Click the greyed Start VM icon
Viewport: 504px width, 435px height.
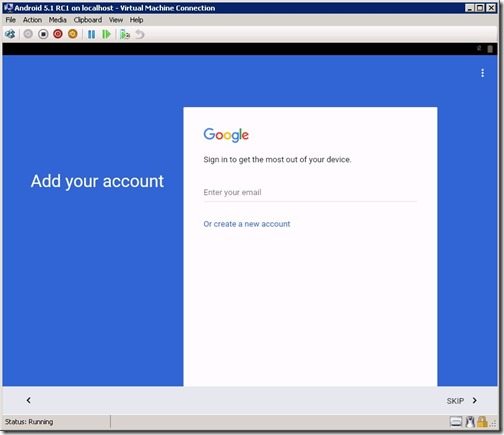(28, 34)
